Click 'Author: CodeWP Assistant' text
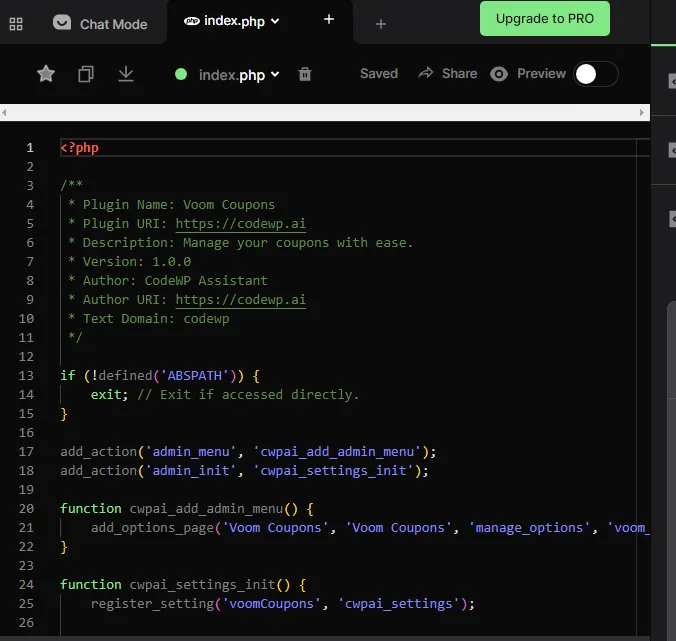The image size is (676, 641). tap(175, 280)
